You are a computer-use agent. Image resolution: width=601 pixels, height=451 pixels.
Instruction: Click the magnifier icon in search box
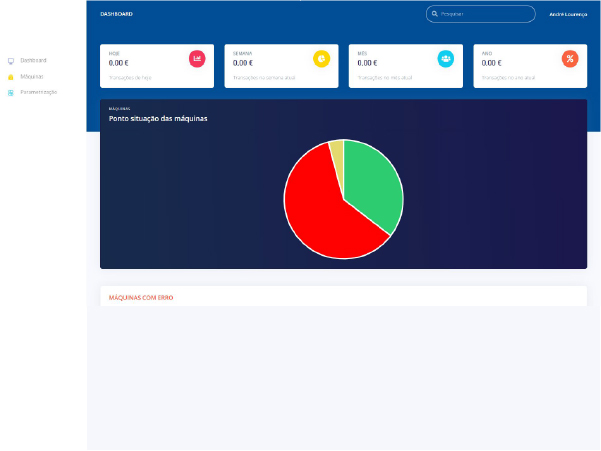pos(433,14)
